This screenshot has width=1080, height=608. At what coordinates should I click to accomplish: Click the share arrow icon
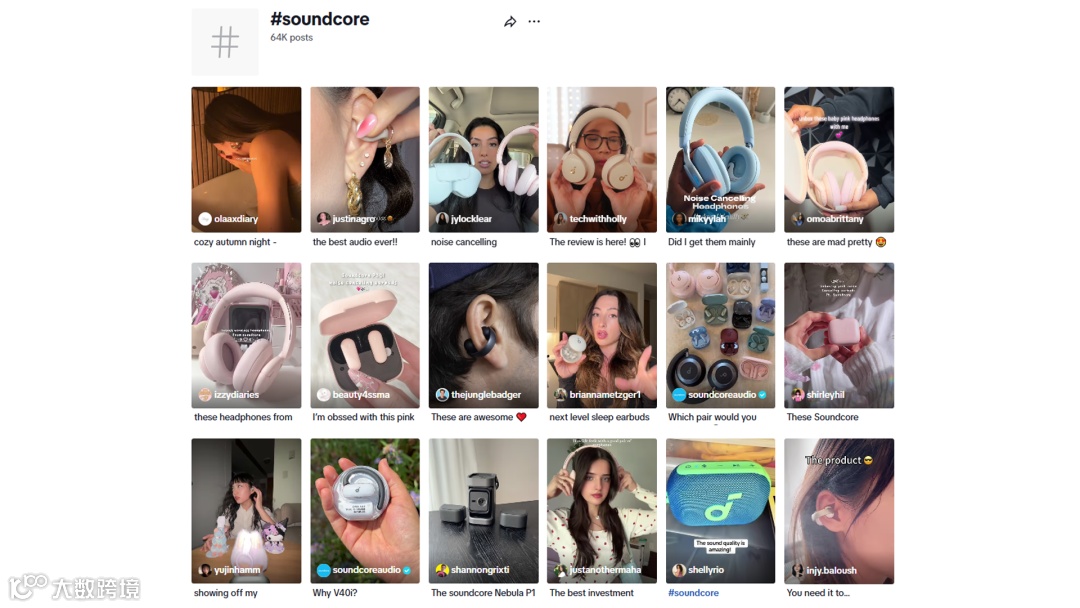pyautogui.click(x=510, y=22)
